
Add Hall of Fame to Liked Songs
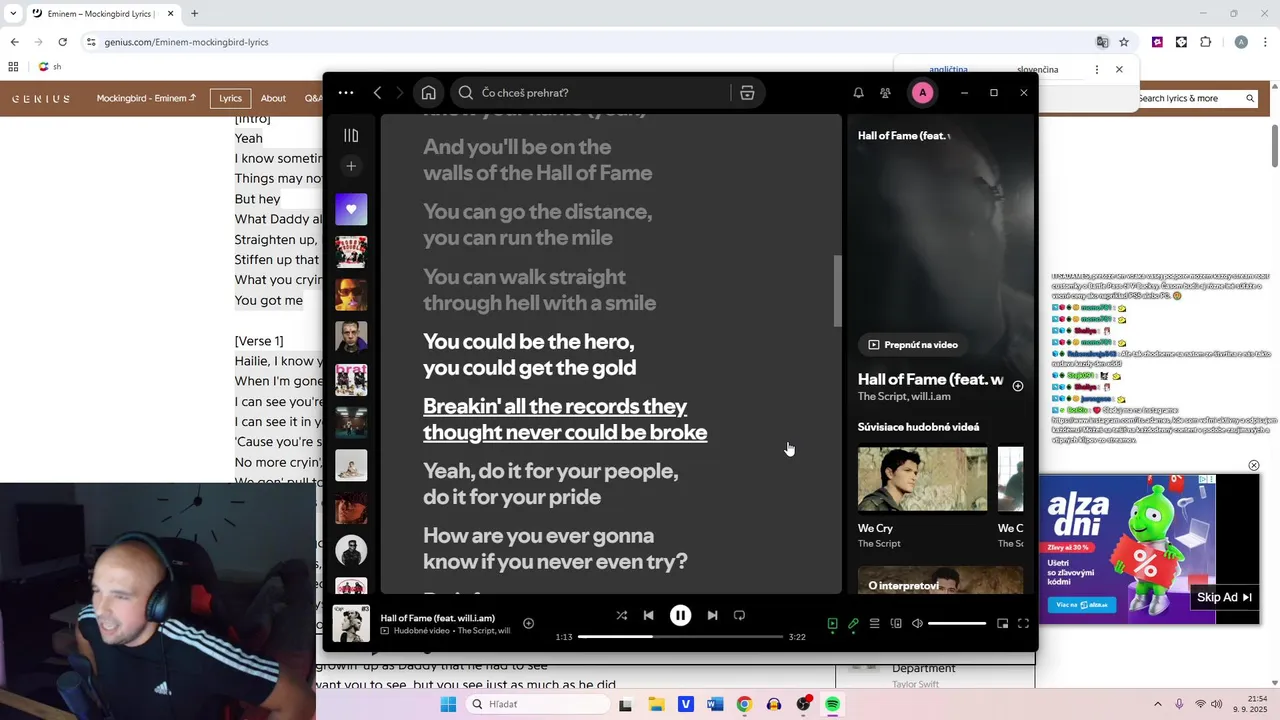(x=528, y=623)
